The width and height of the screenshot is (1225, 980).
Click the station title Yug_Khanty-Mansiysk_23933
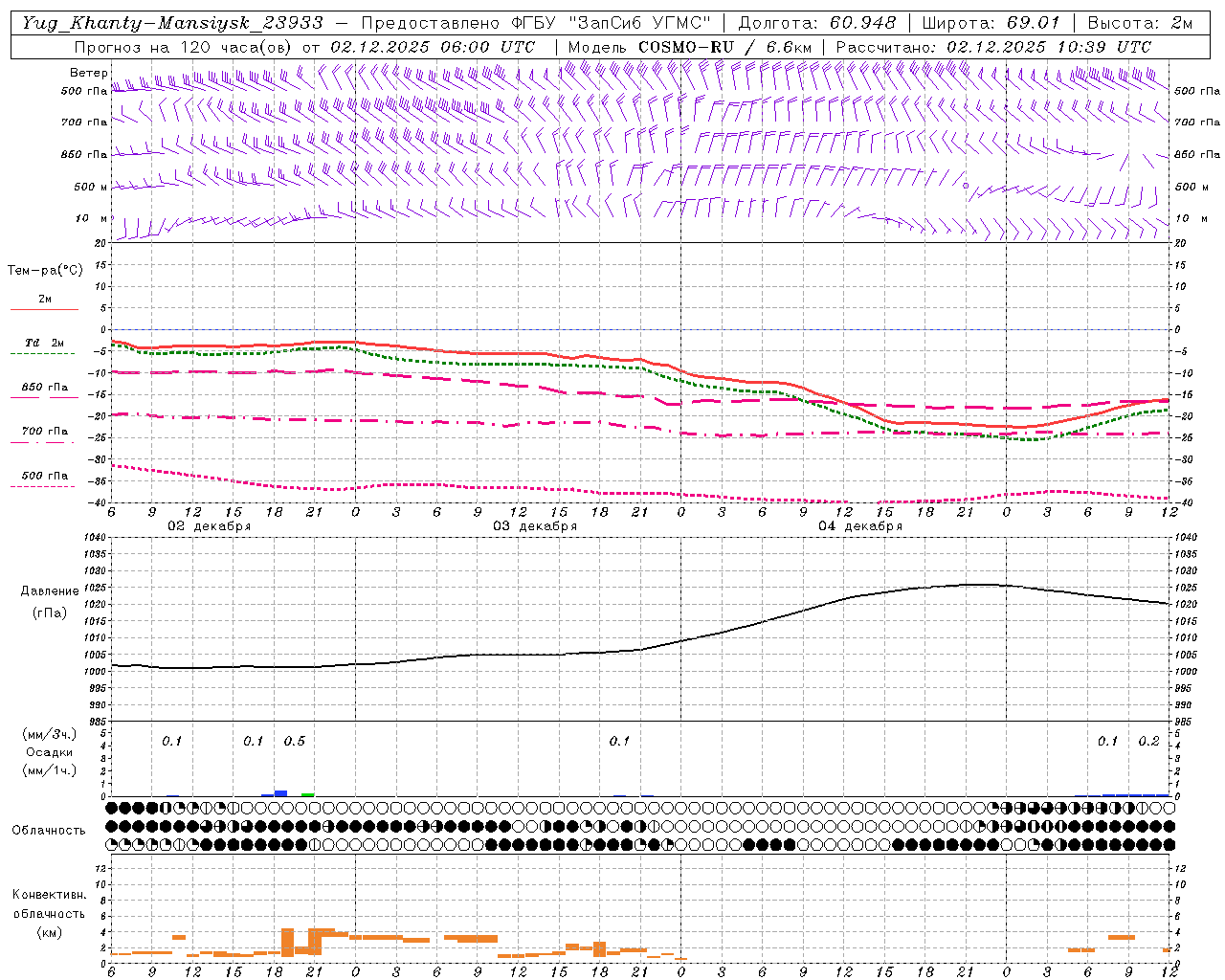coord(172,22)
